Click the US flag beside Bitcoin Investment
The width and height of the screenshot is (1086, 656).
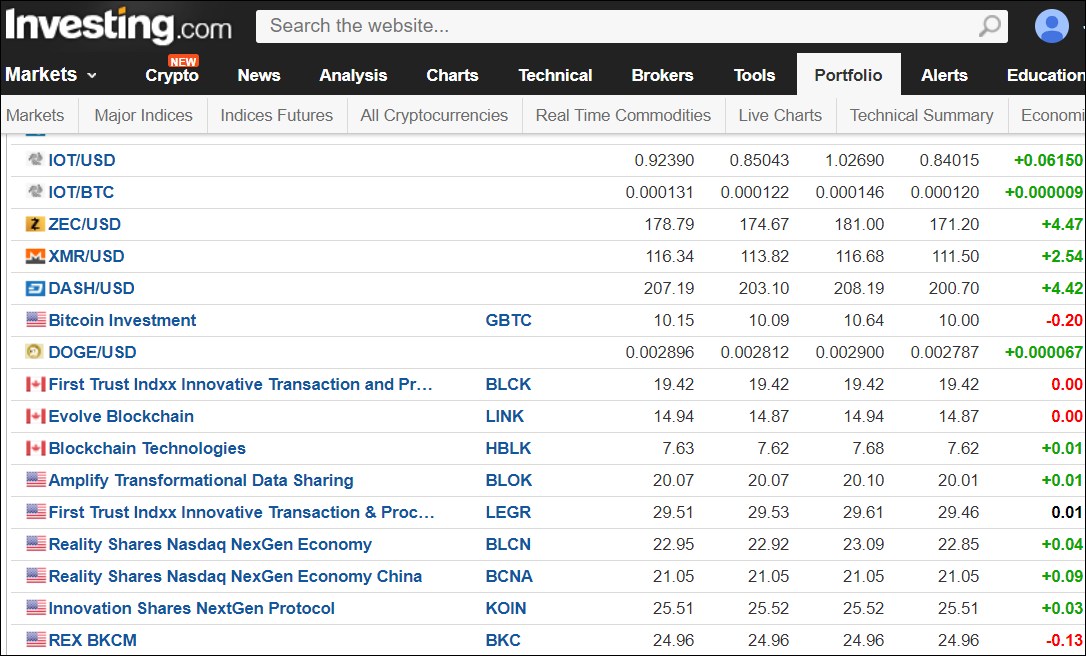pyautogui.click(x=35, y=320)
